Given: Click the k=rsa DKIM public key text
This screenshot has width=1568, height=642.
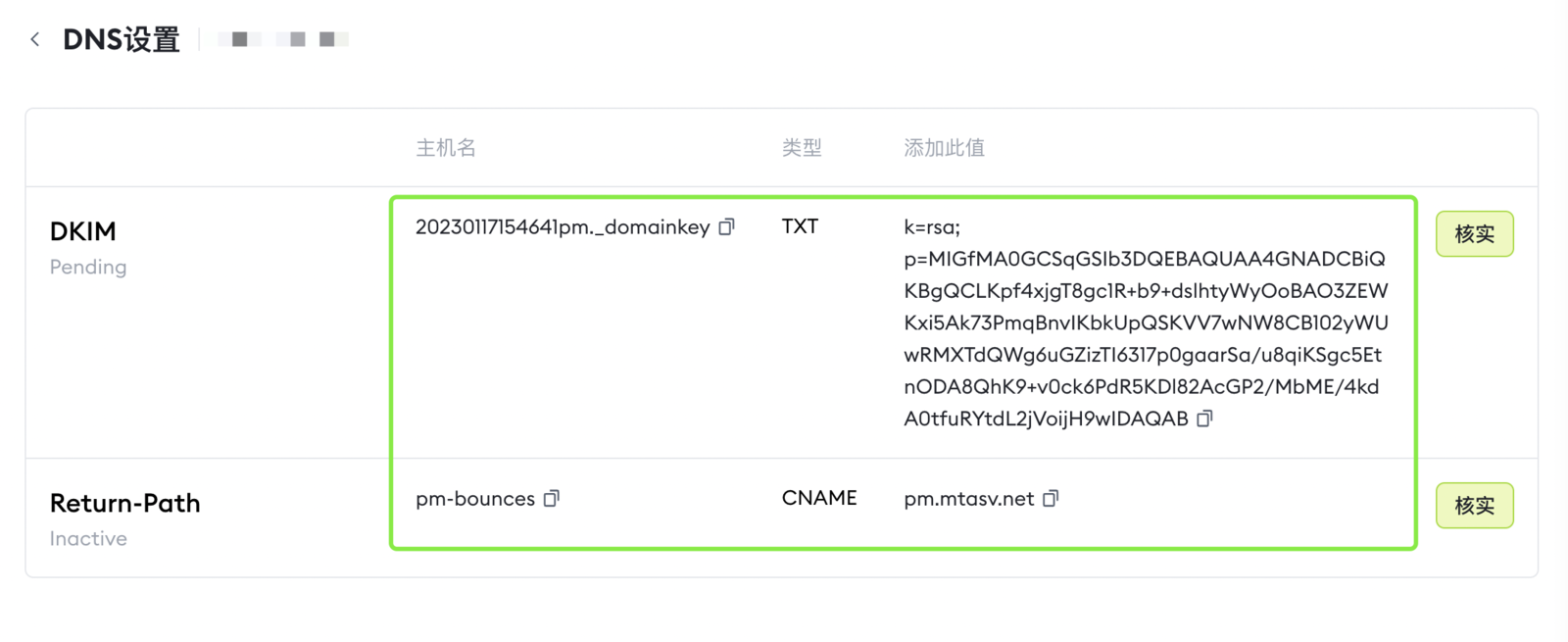Looking at the screenshot, I should [x=1145, y=322].
